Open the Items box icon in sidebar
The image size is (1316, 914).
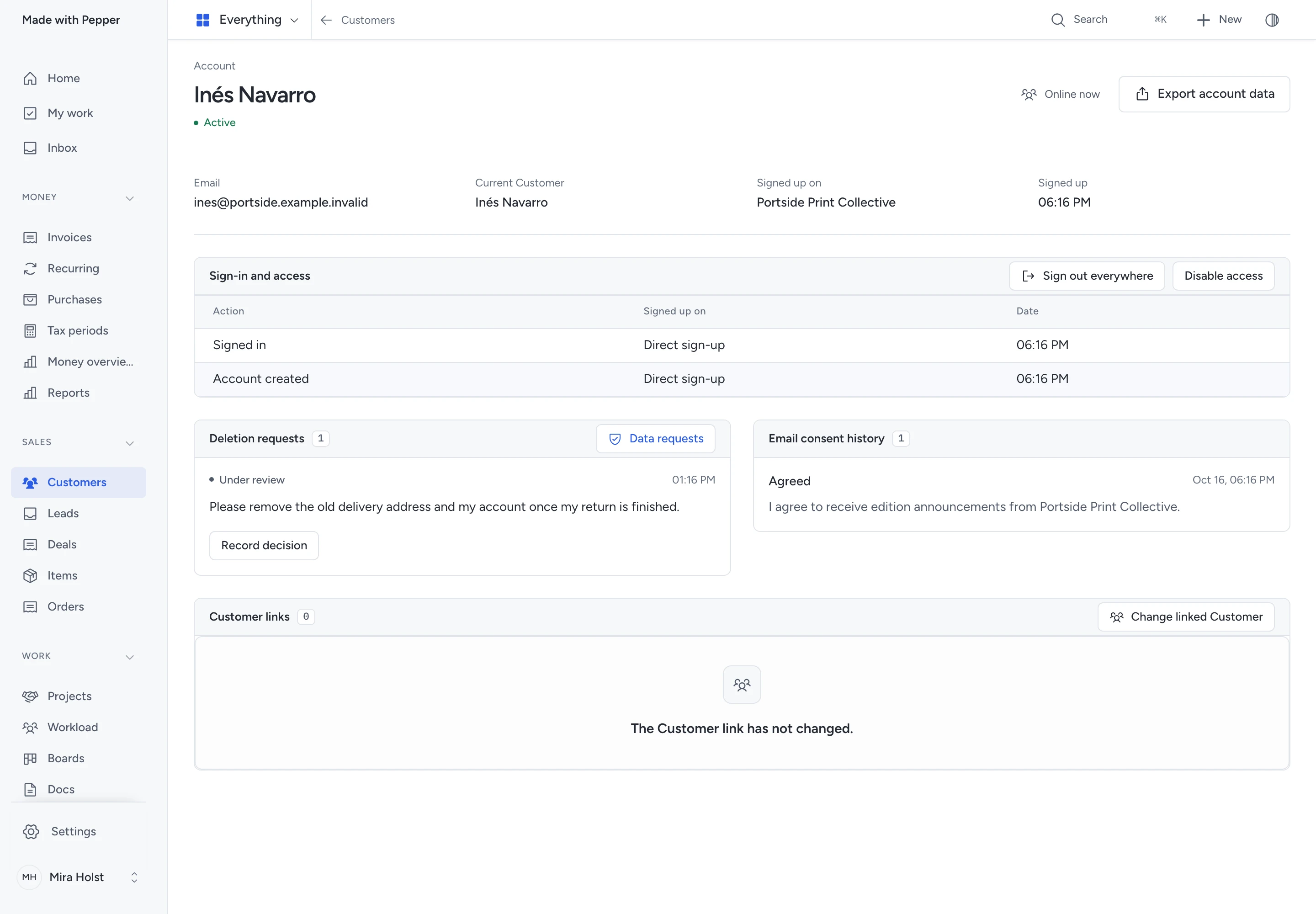[30, 575]
